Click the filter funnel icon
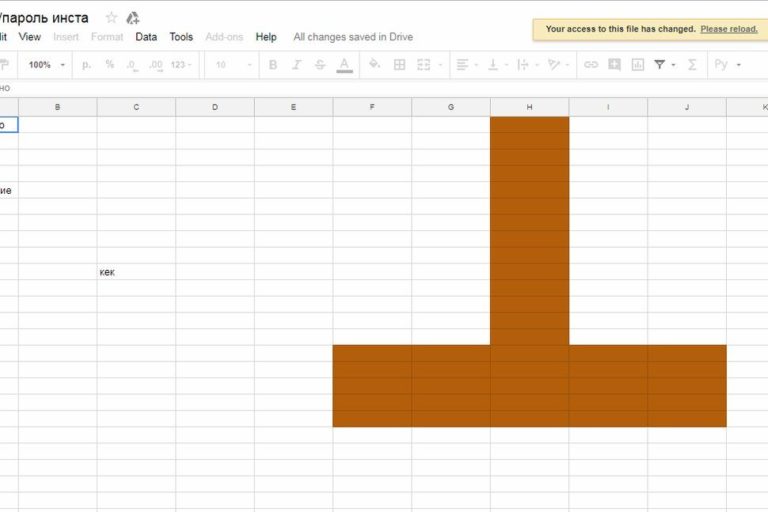 point(659,65)
